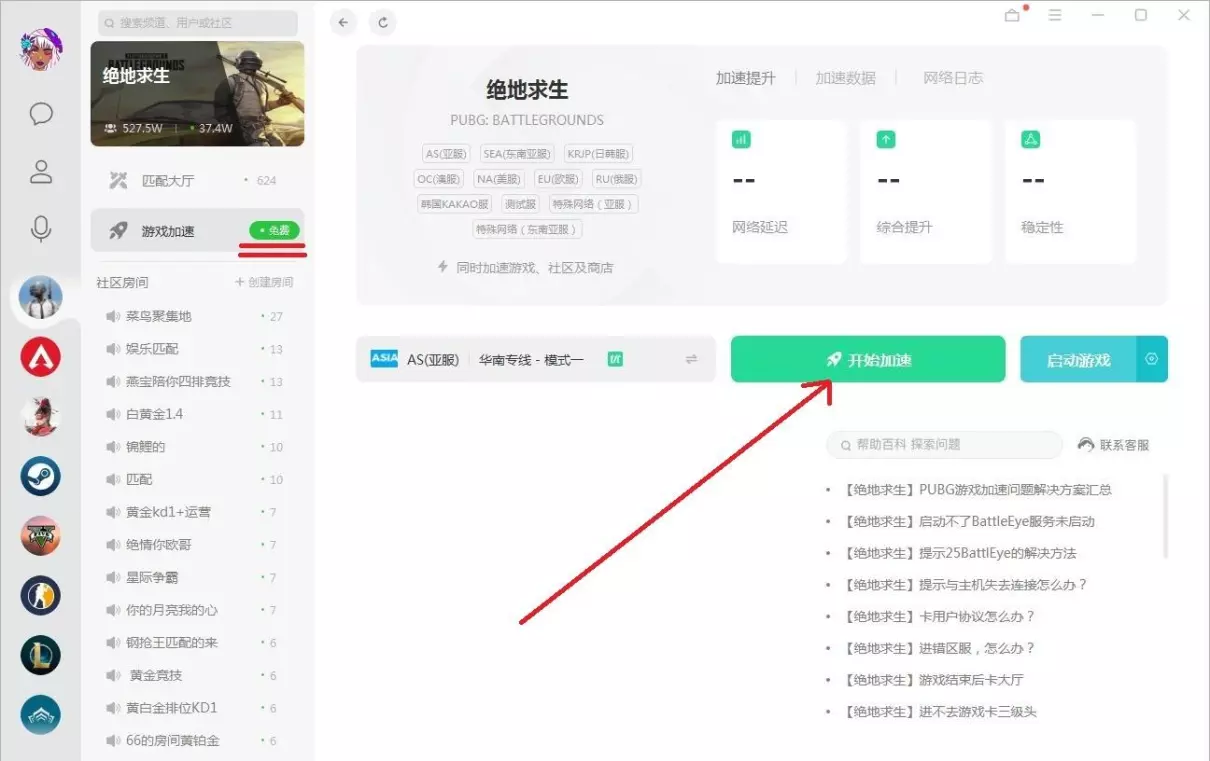Screen dimensions: 1210x761
Task: Click the green 免费 free badge
Action: click(x=274, y=231)
